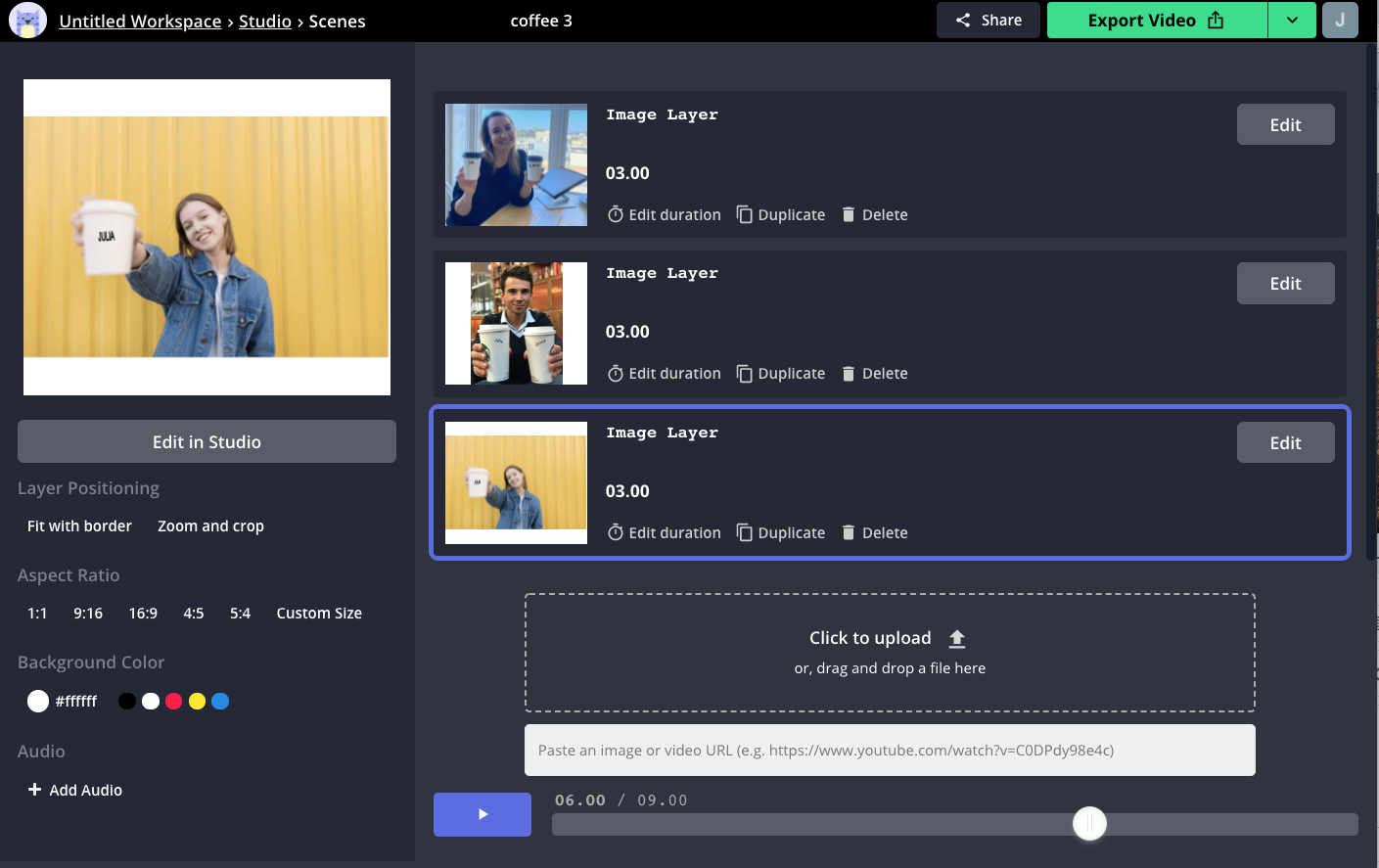
Task: Go to Untitled Workspace breadcrumb
Action: 140,22
